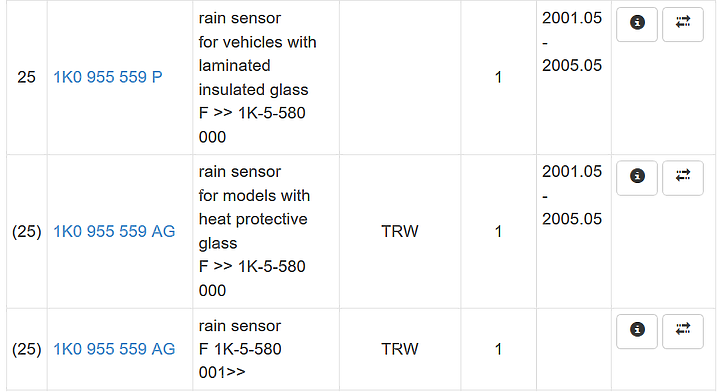The image size is (720, 392).
Task: Click the (25) position in heat protective glass row
Action: click(27, 231)
